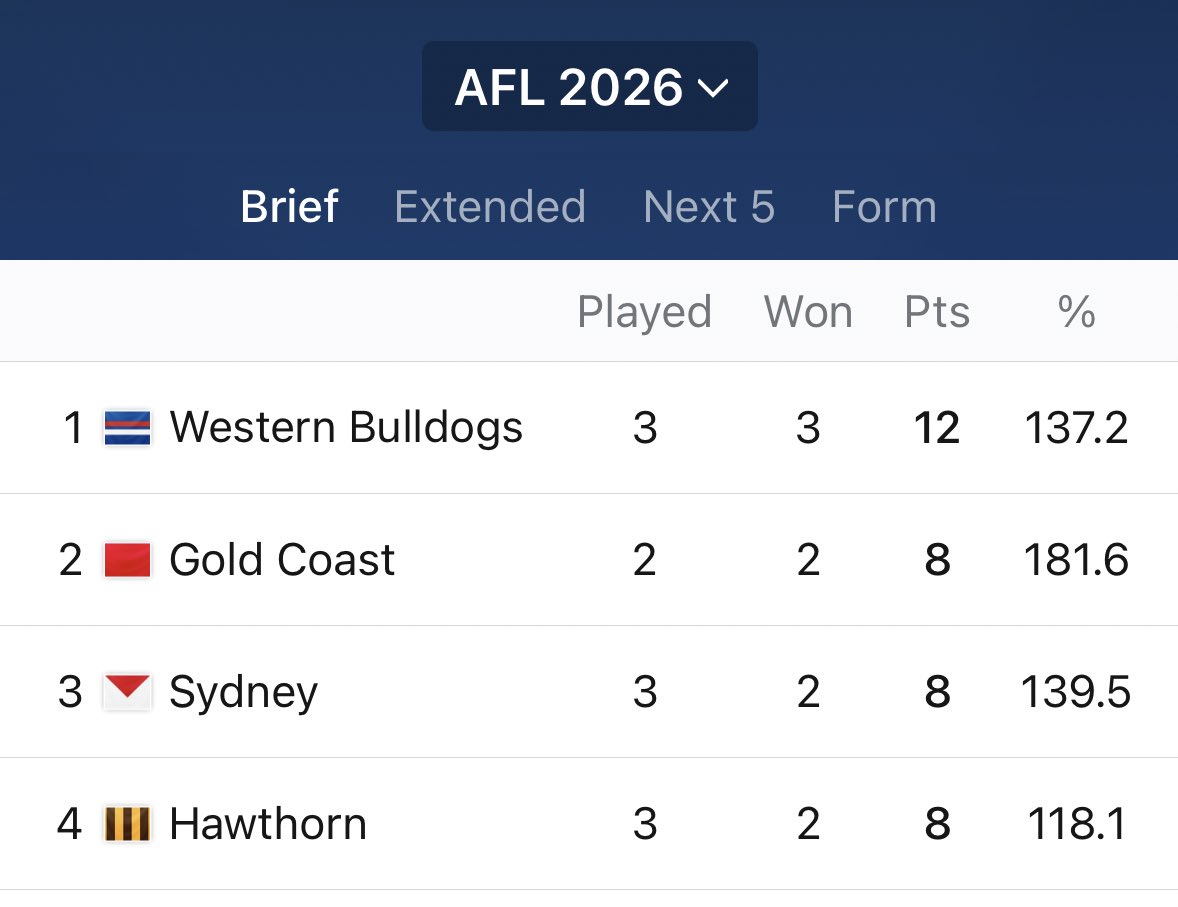Sort ladder by Won column header
Viewport: 1178px width, 907px height.
(x=808, y=312)
